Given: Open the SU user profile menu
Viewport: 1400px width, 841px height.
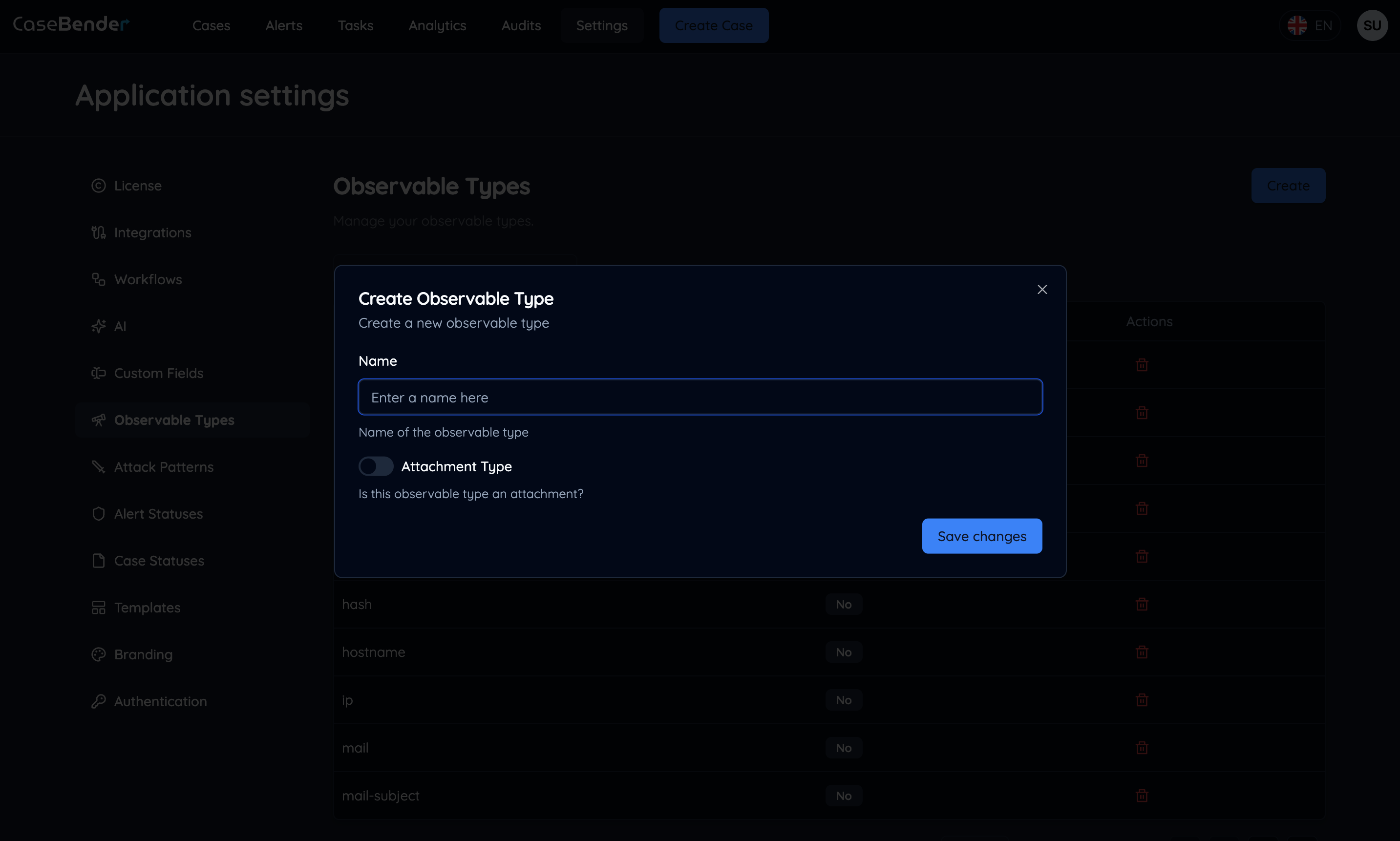Looking at the screenshot, I should (x=1372, y=25).
